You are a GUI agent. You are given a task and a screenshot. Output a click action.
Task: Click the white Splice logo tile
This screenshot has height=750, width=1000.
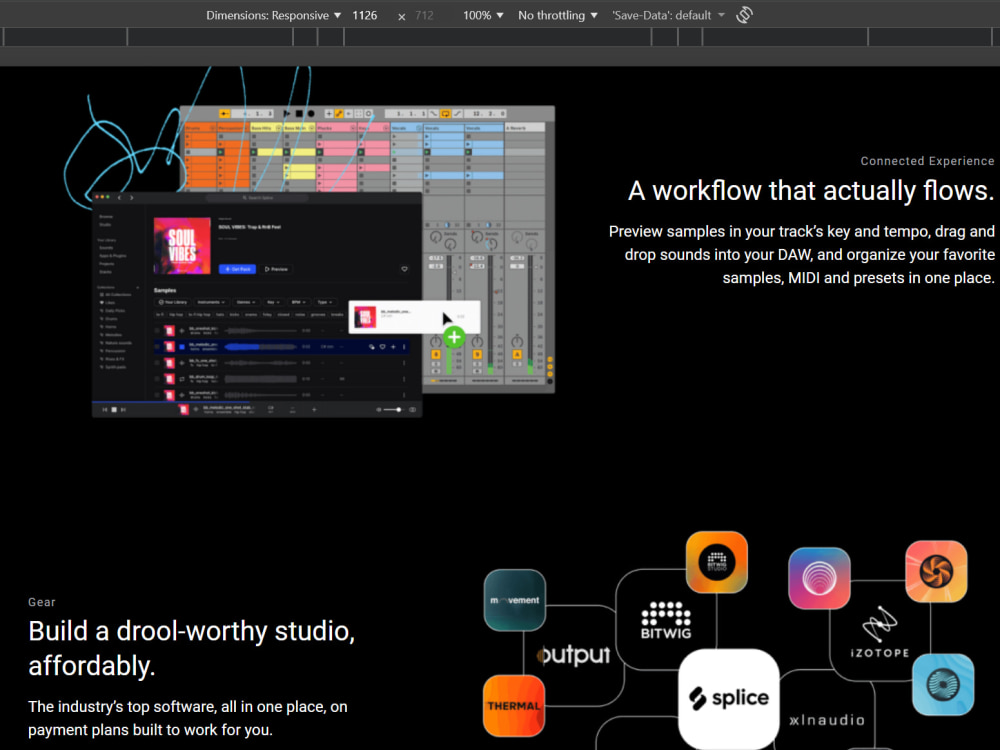[729, 698]
